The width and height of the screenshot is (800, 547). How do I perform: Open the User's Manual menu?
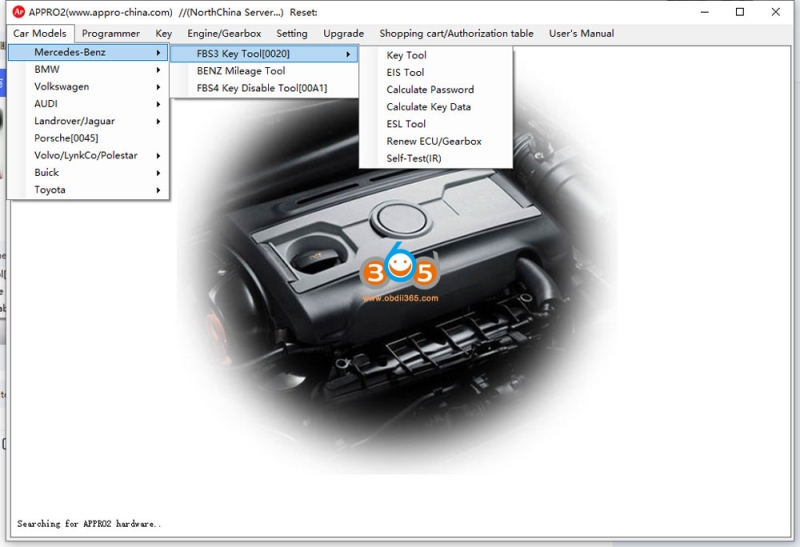[x=581, y=34]
